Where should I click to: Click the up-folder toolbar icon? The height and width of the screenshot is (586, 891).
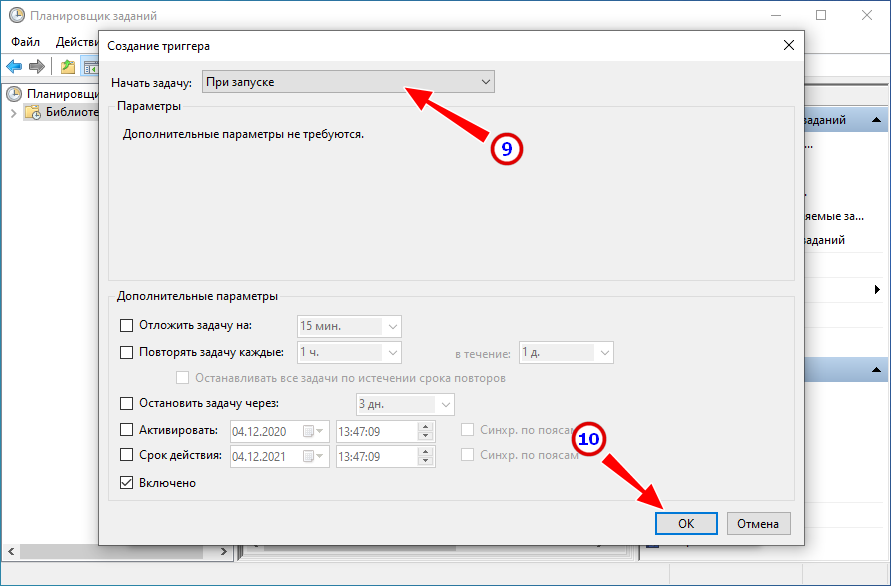tap(68, 67)
